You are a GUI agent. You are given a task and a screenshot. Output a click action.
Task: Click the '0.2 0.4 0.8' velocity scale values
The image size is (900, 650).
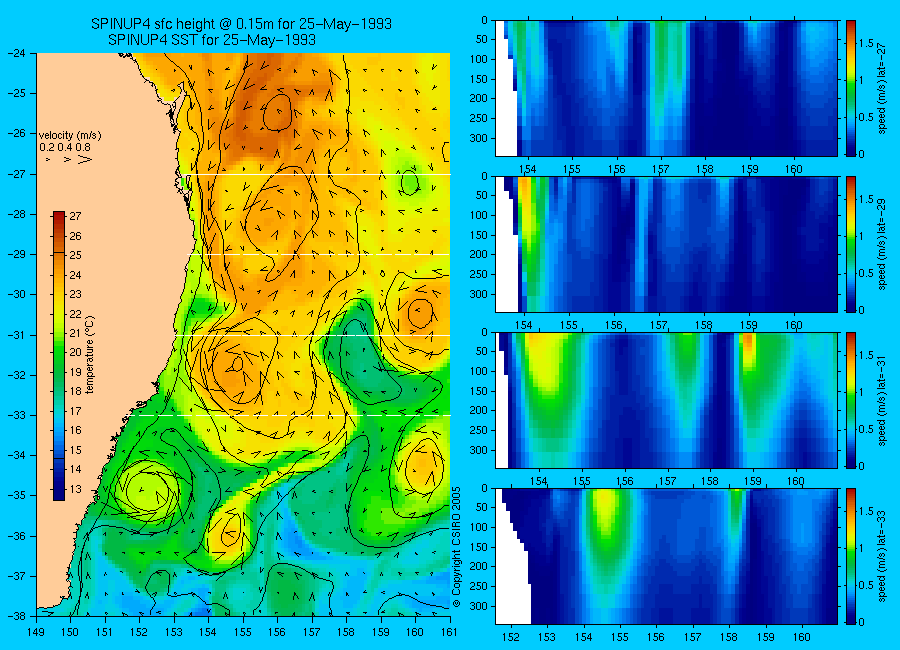(65, 148)
